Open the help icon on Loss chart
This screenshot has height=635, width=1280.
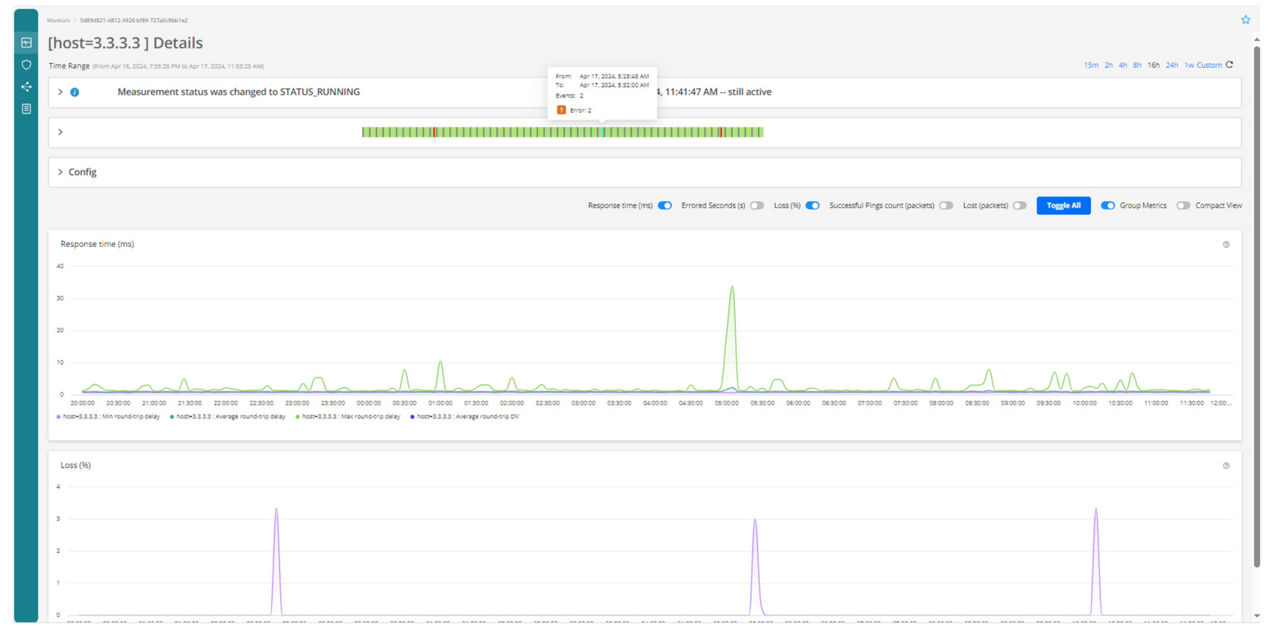pos(1226,464)
